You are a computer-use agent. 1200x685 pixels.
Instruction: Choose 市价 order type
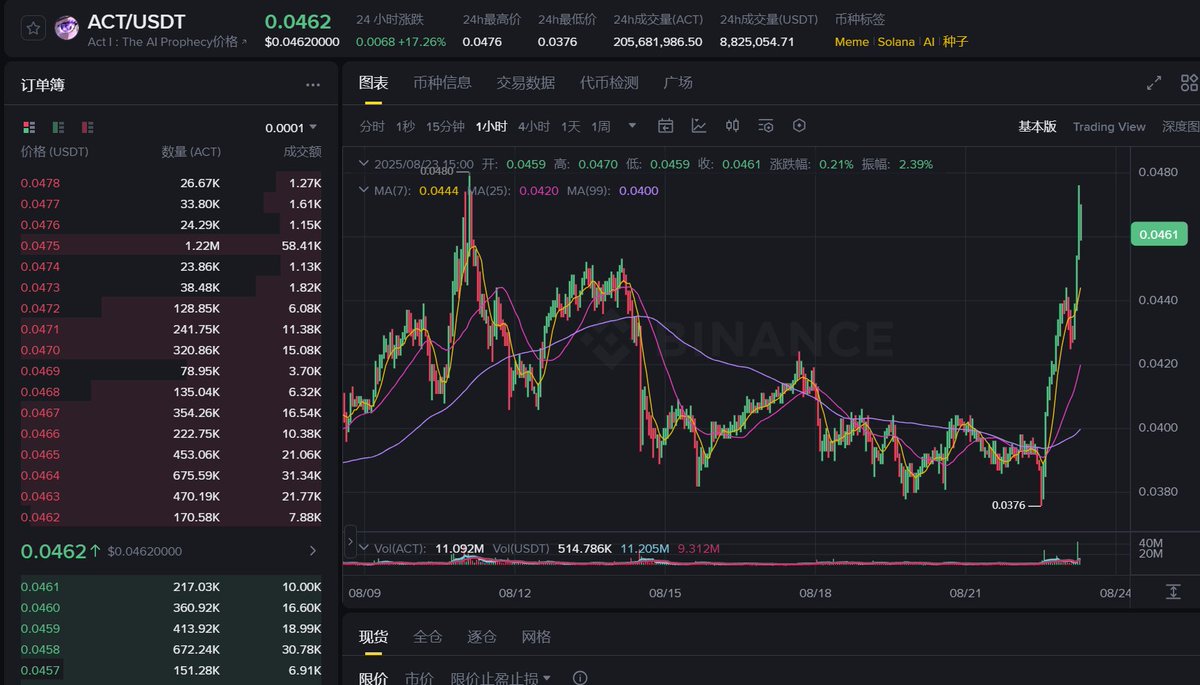[419, 678]
